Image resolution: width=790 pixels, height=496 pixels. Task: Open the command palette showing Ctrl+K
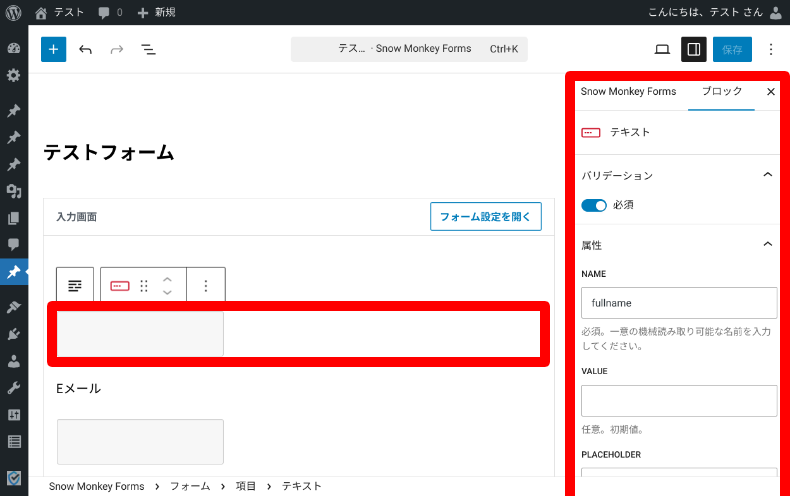coord(409,49)
